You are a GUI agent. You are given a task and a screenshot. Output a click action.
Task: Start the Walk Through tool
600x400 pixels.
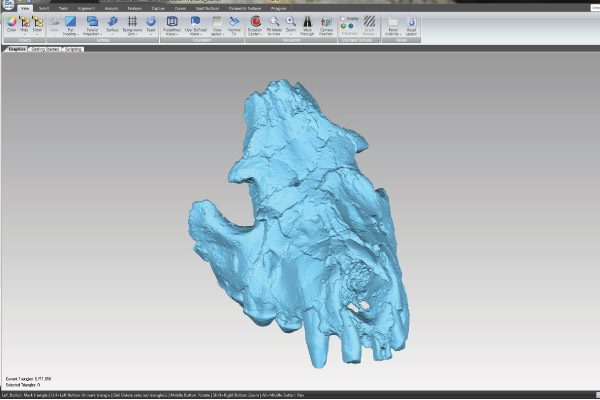[307, 21]
